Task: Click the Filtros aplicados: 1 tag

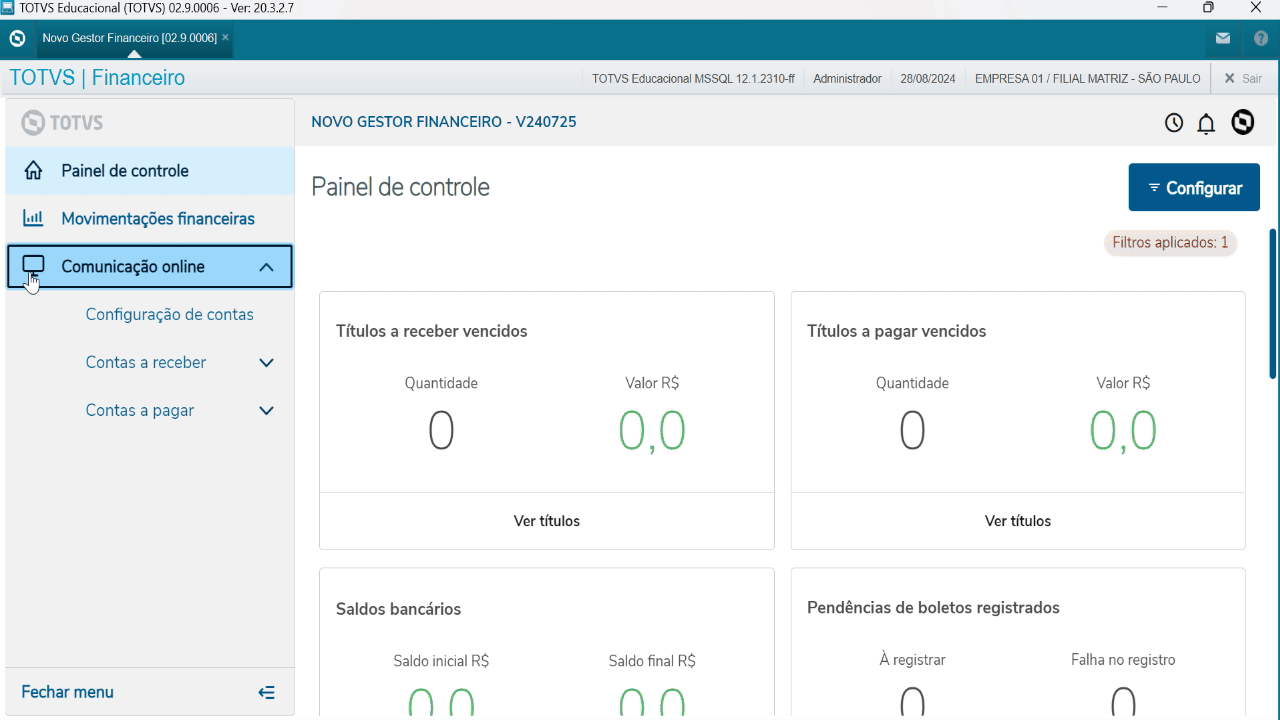Action: tap(1170, 243)
